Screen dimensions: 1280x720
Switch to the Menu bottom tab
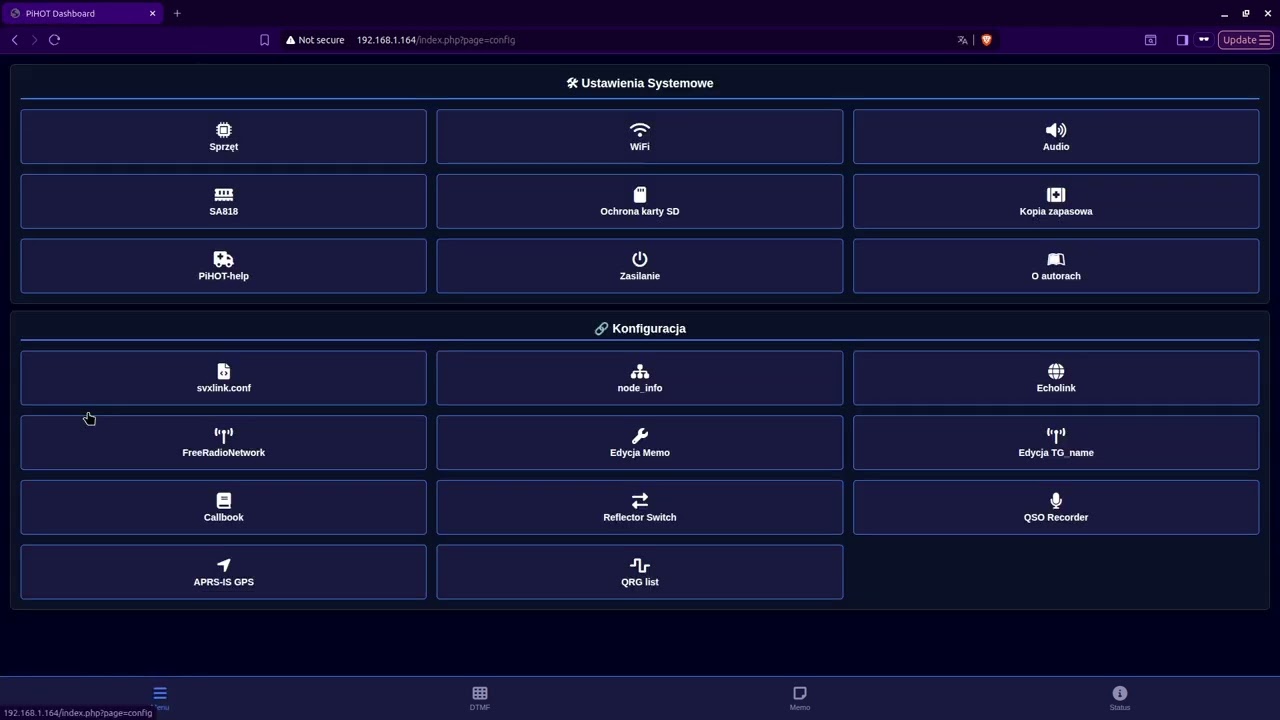point(160,698)
